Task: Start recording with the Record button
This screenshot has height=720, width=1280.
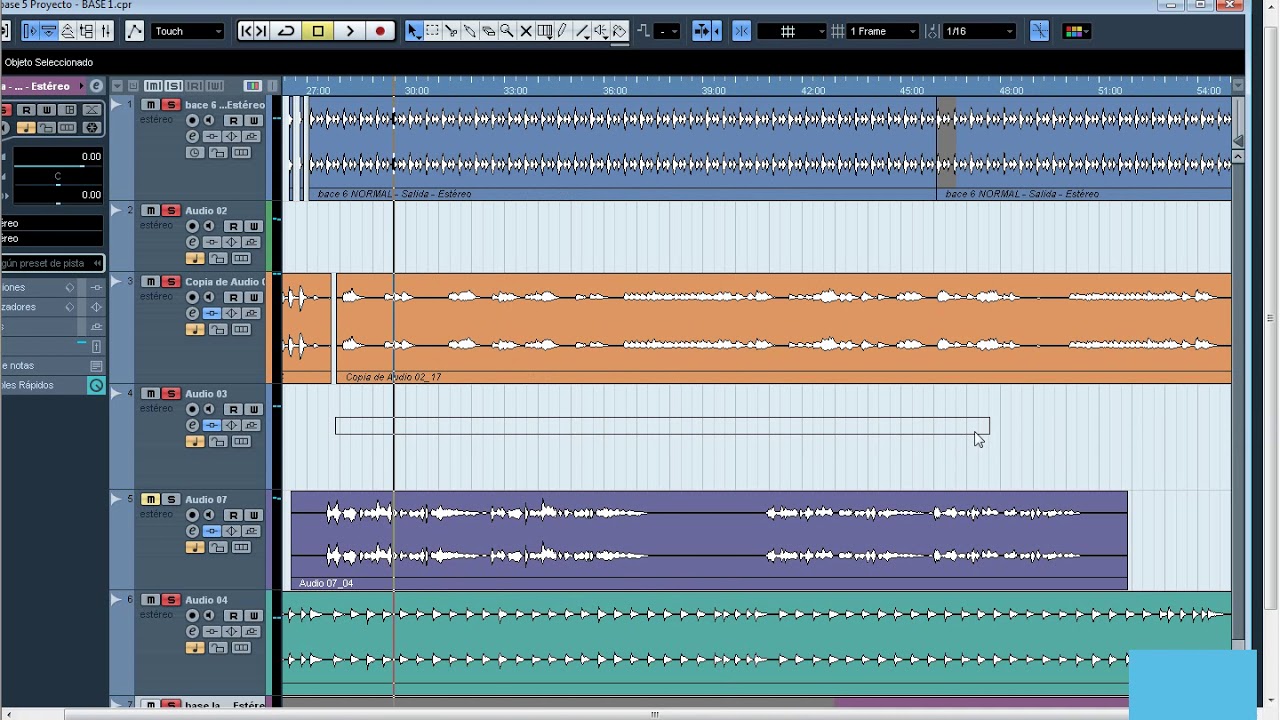Action: [x=380, y=31]
